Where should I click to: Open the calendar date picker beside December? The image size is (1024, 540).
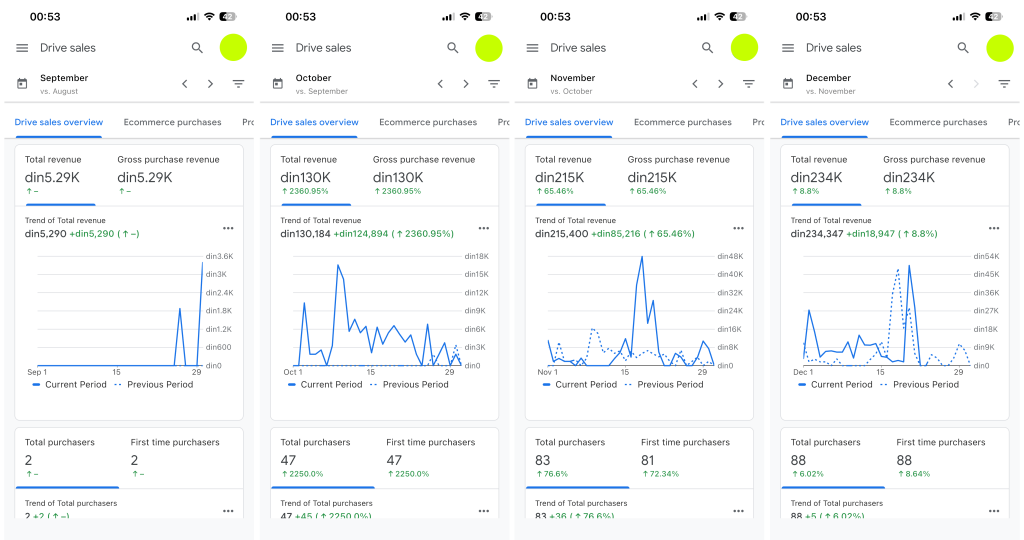click(x=788, y=84)
